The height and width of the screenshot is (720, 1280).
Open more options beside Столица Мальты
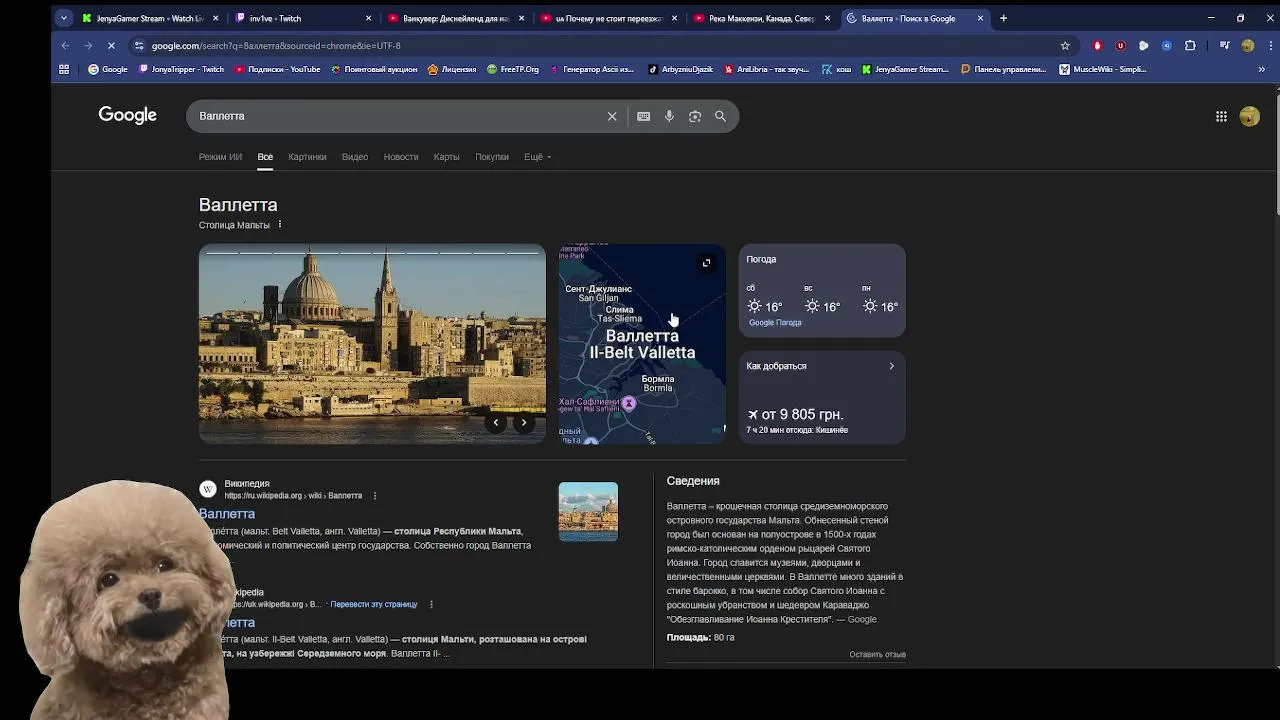[x=280, y=225]
